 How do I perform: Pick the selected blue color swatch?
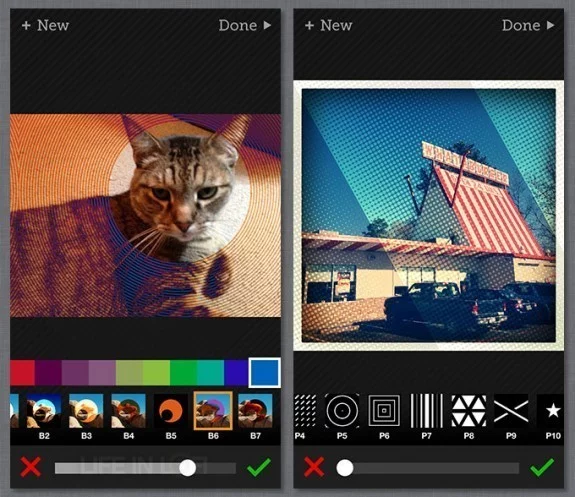click(264, 372)
